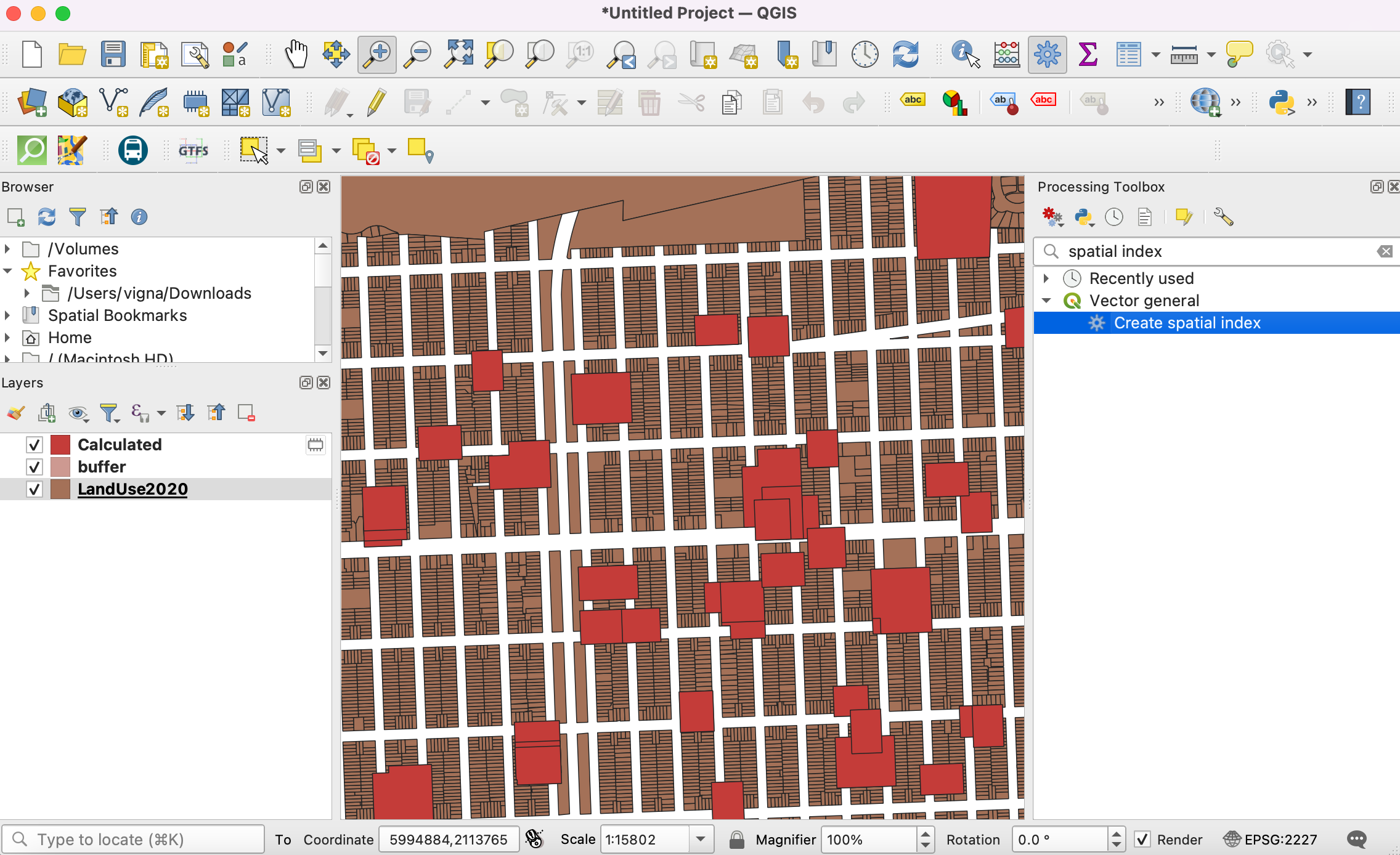1400x855 pixels.
Task: Click the GTFS plugin icon
Action: (193, 150)
